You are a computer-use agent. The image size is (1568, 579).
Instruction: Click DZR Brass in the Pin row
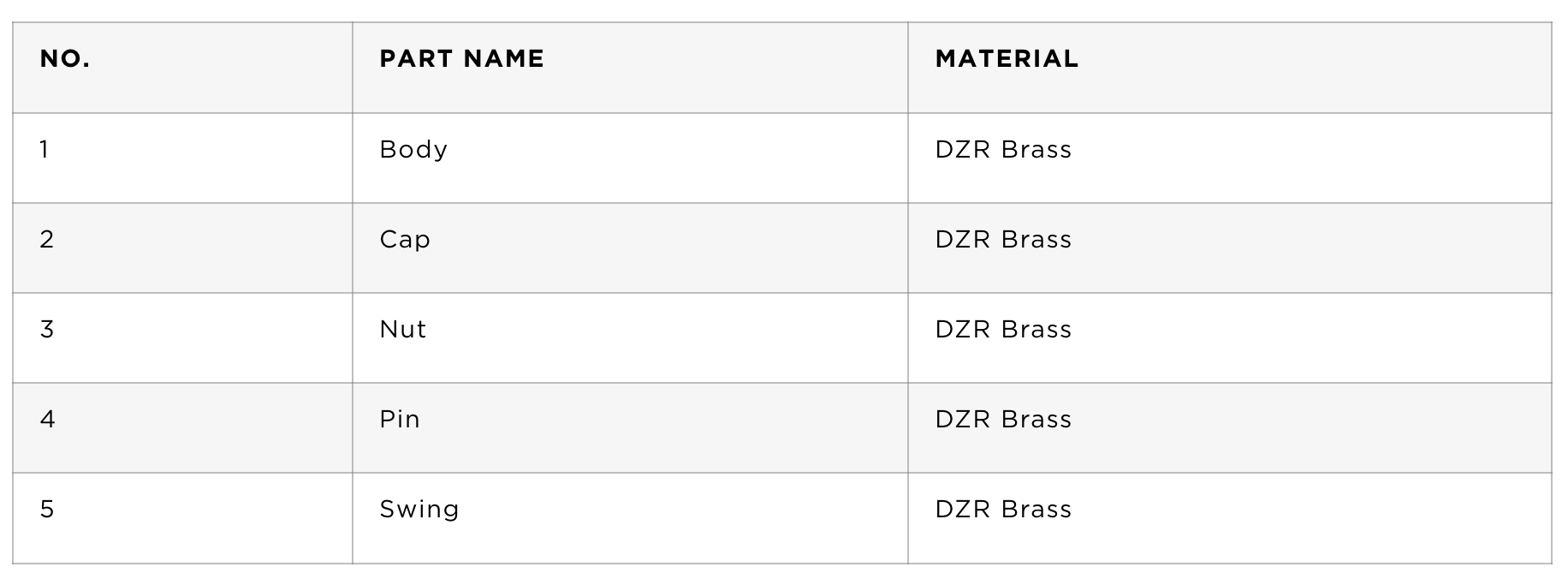(1003, 419)
